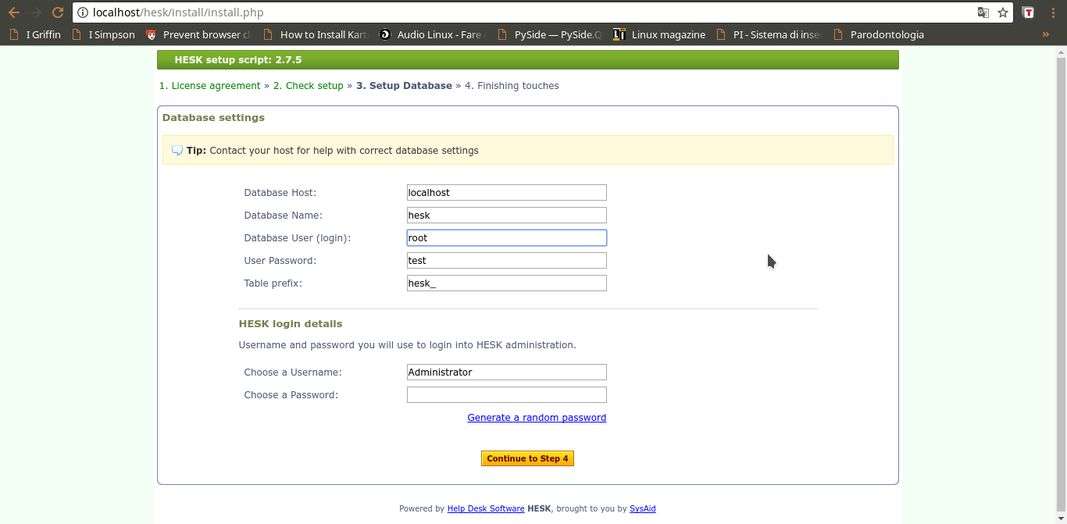This screenshot has width=1067, height=524.
Task: Click the Choose a Username label
Action: 293,372
